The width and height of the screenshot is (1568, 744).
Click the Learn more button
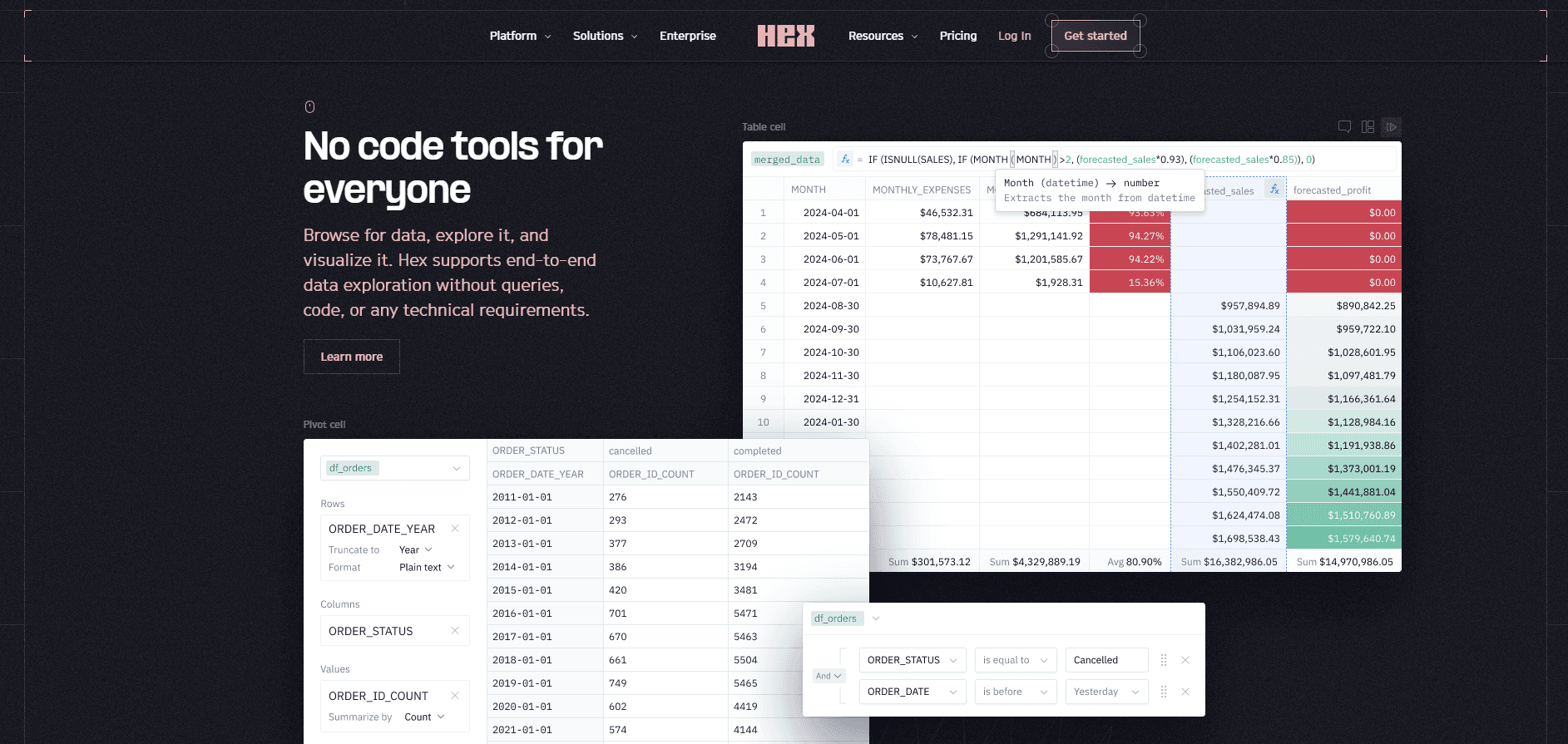pos(352,357)
